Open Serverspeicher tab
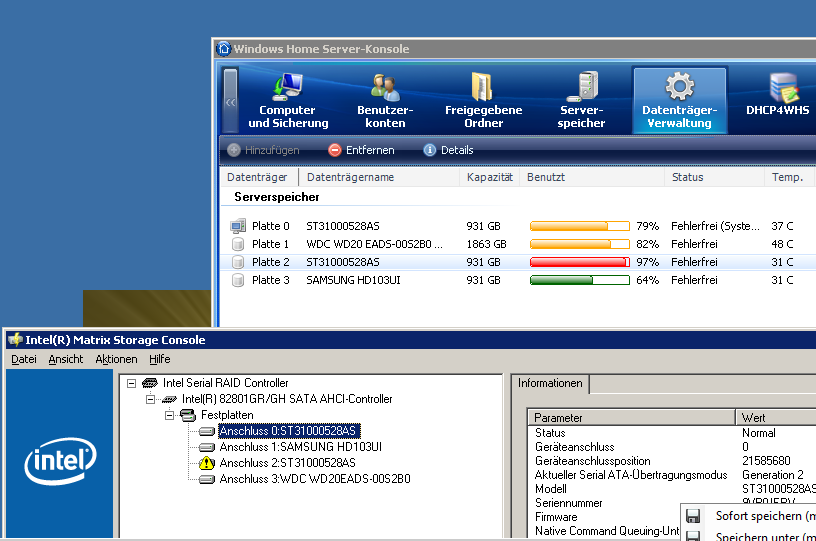The height and width of the screenshot is (541, 816). point(581,100)
